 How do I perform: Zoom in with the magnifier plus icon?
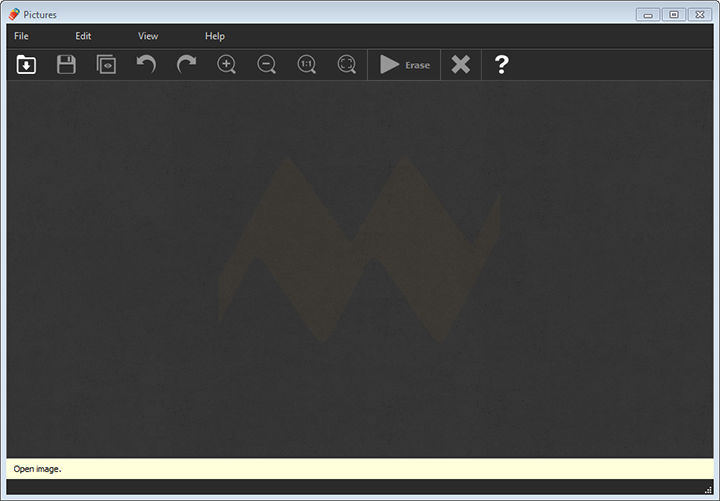[226, 64]
